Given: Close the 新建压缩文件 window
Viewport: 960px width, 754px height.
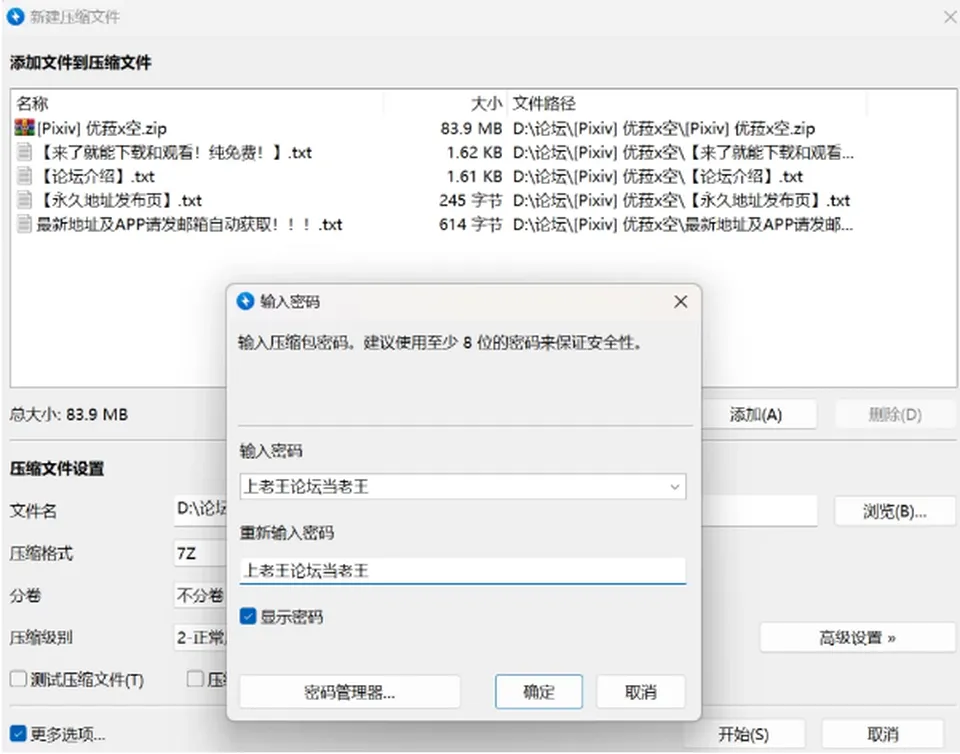Looking at the screenshot, I should pos(950,17).
